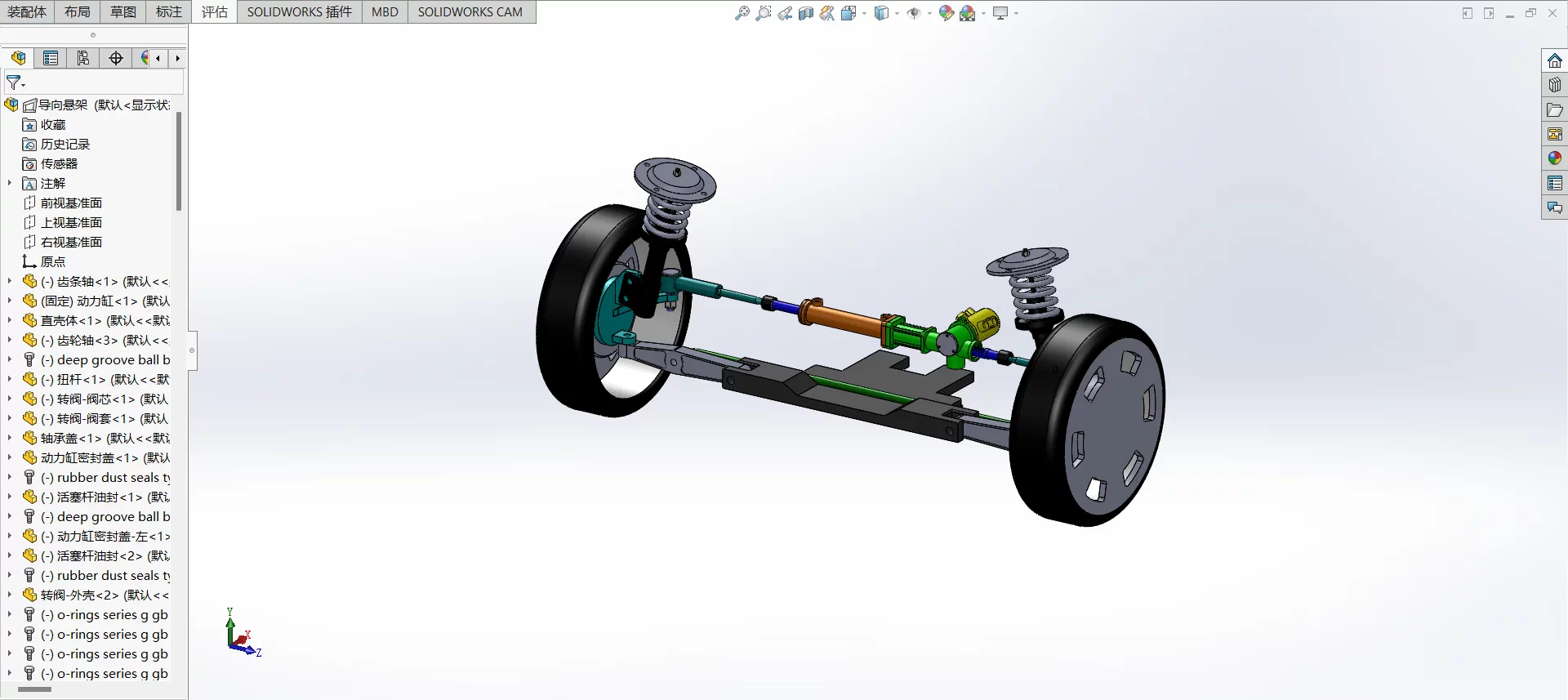Open the View Palette task pane
Image resolution: width=1568 pixels, height=700 pixels.
click(x=1554, y=134)
